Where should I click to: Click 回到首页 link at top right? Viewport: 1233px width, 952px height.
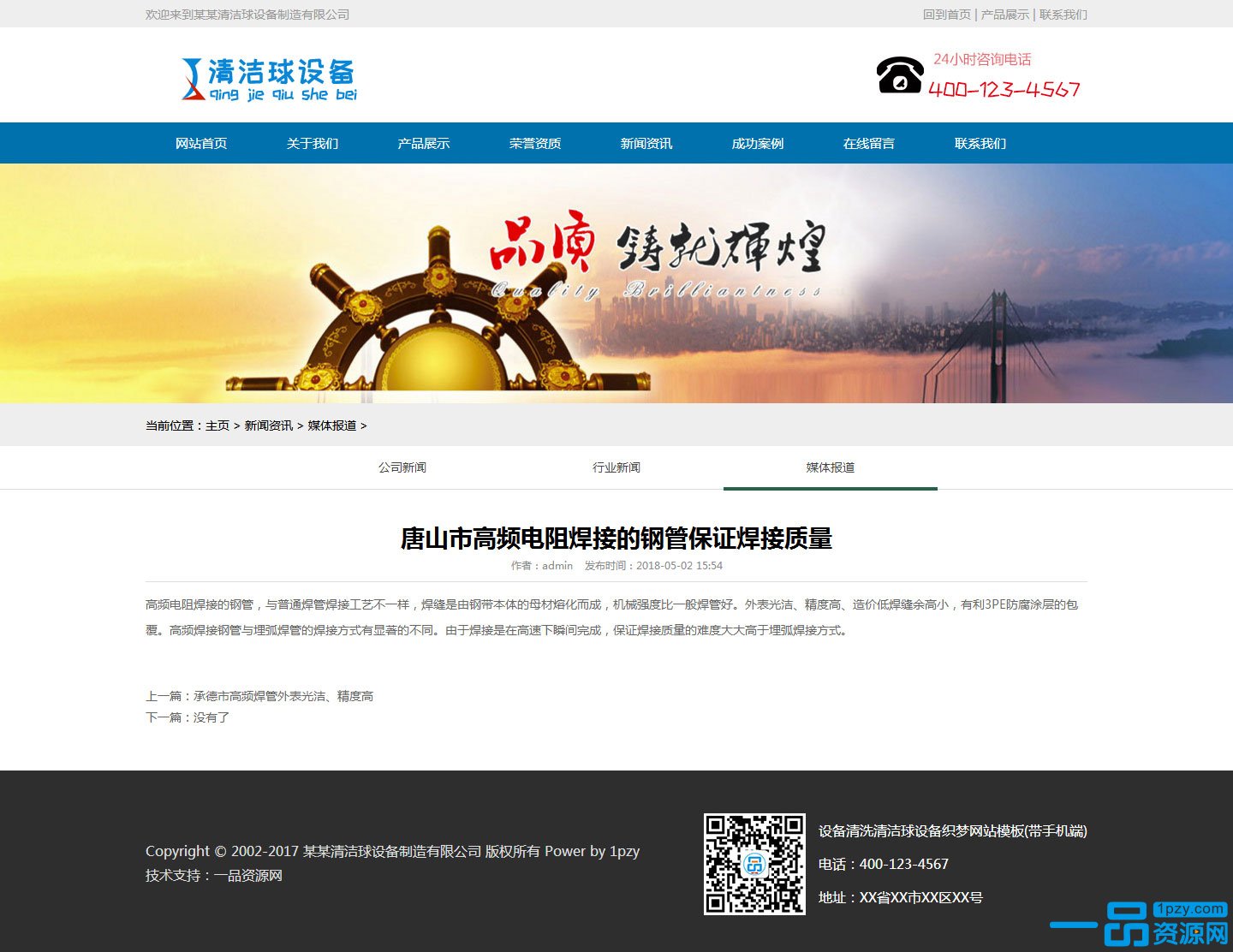tap(947, 15)
